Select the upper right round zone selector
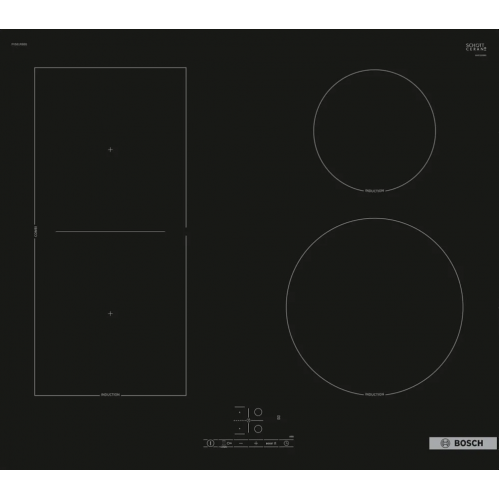This screenshot has width=500, height=500. tap(258, 412)
